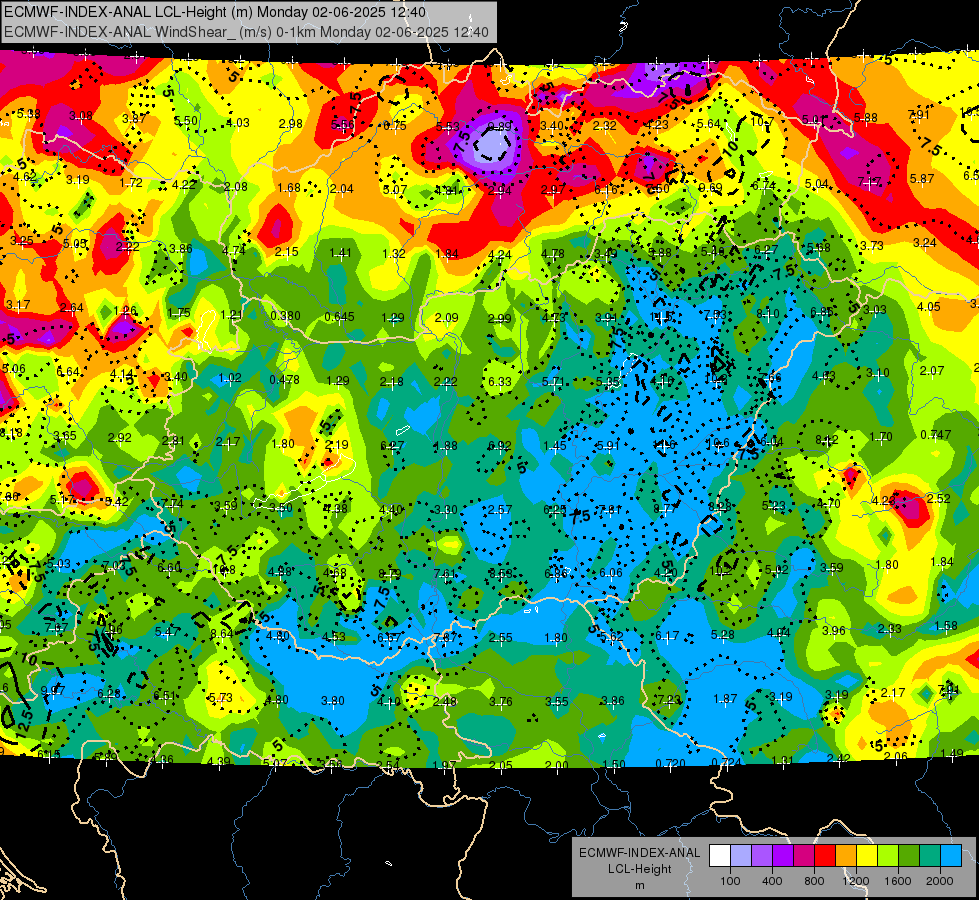
Task: Click the 'LCL-Height' legend caption
Action: [x=639, y=869]
